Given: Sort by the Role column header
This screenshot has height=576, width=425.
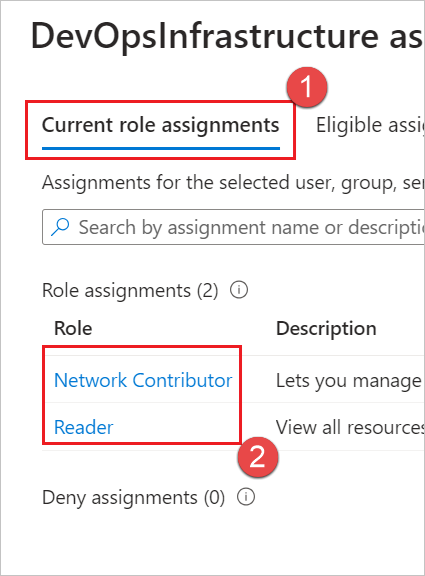Looking at the screenshot, I should (73, 328).
